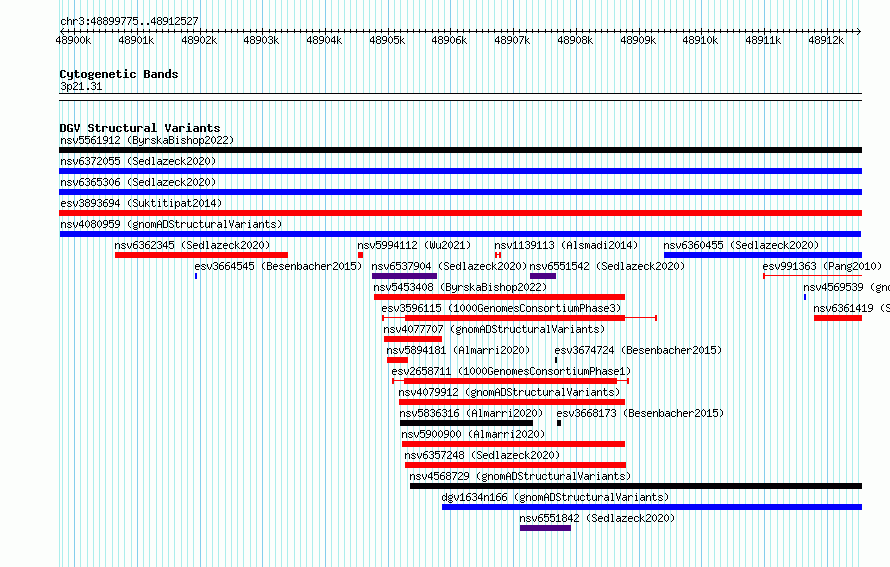Open nsv4568729 (gnomADStructuralVariants) label
Viewport: 890px width, 567px height.
520,476
